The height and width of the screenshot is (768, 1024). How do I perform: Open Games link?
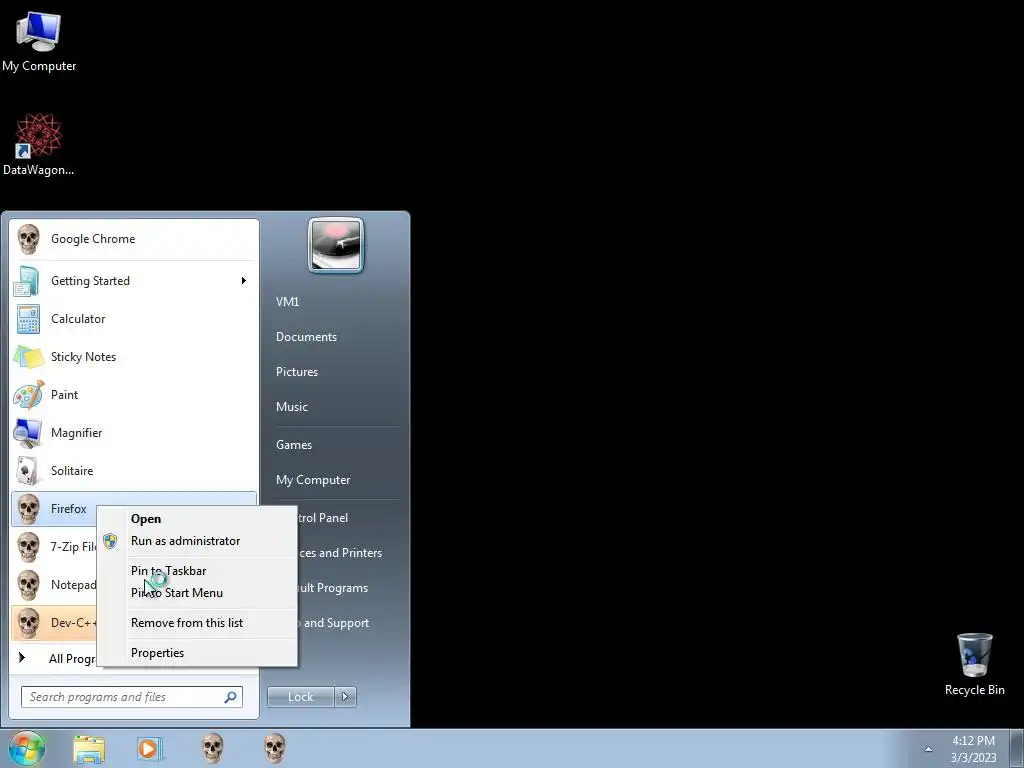coord(294,445)
